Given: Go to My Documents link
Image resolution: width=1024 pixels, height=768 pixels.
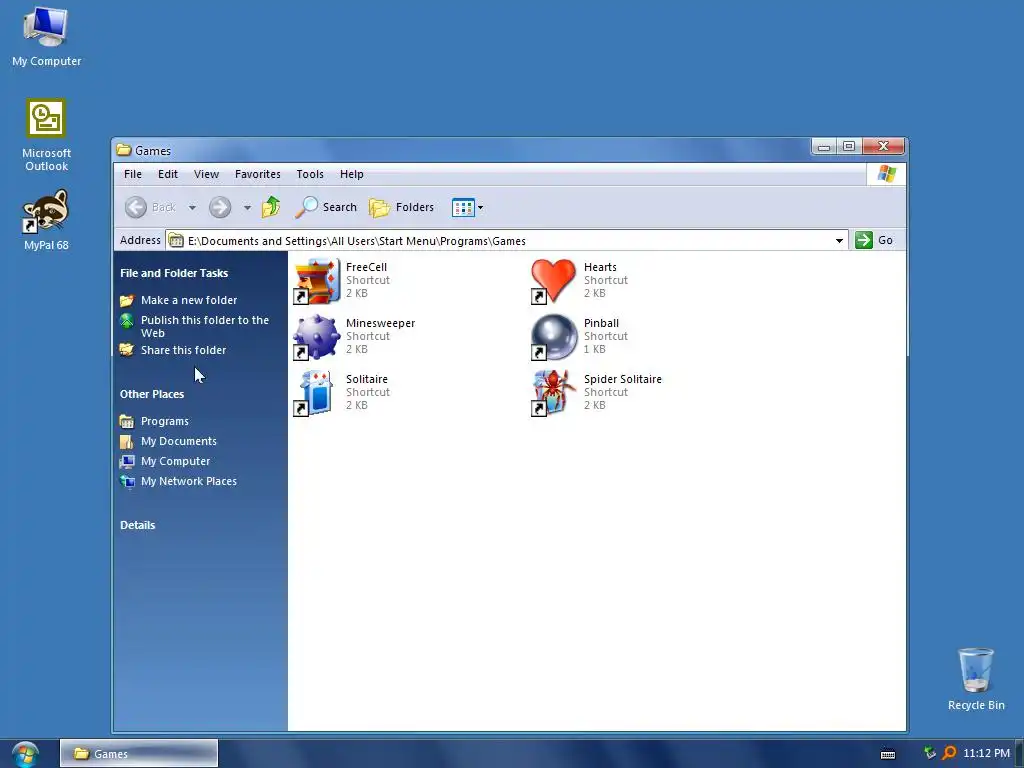Looking at the screenshot, I should click(179, 441).
